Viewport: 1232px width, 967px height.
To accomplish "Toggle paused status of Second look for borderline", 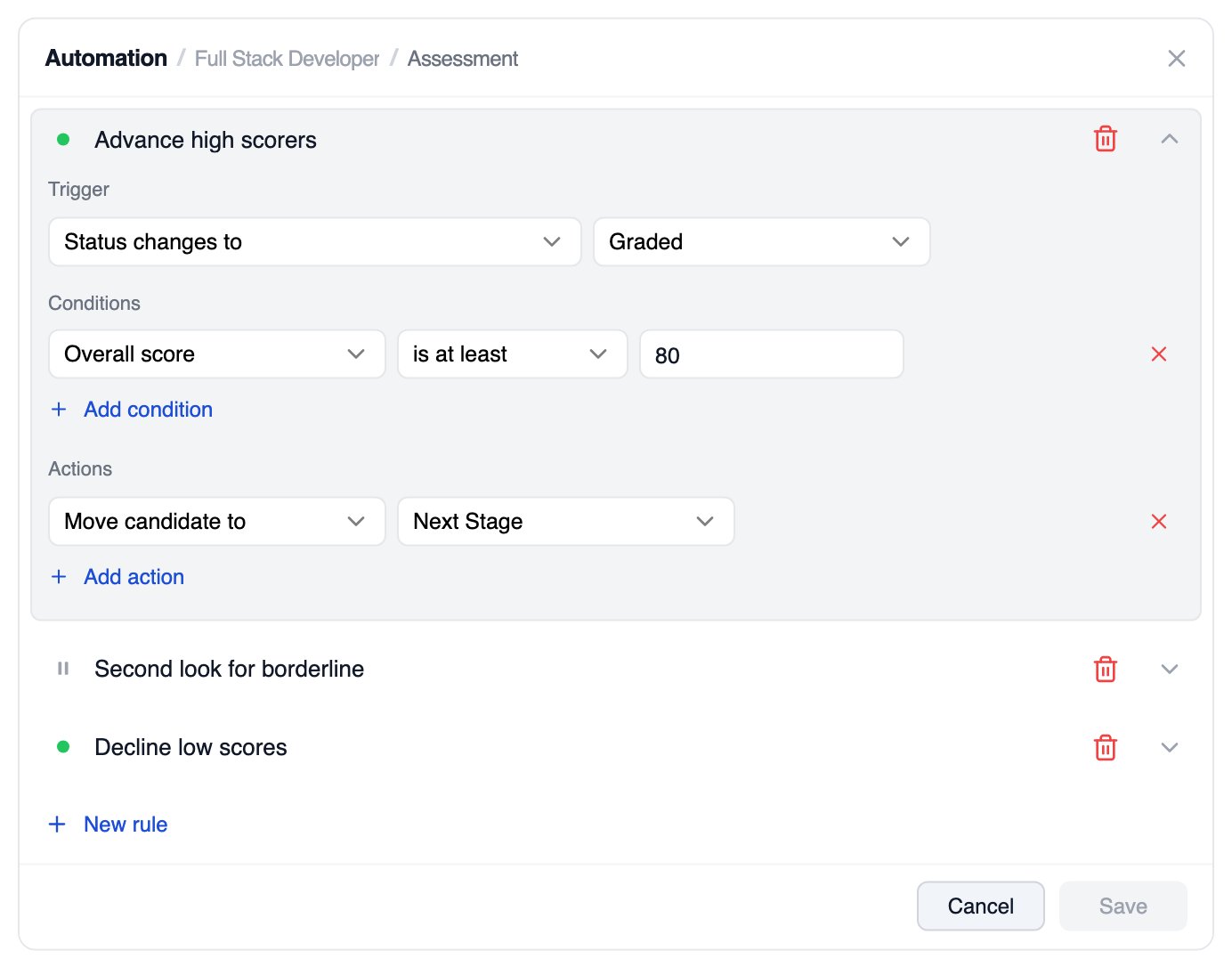I will [x=63, y=669].
